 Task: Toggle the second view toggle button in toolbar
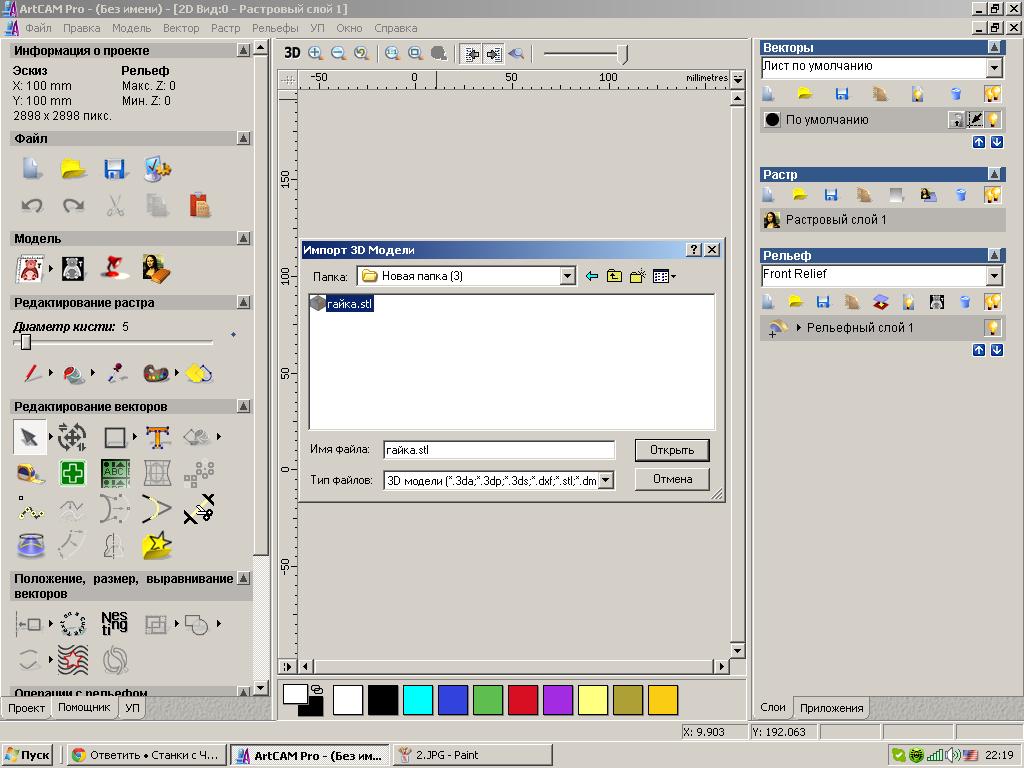coord(494,54)
